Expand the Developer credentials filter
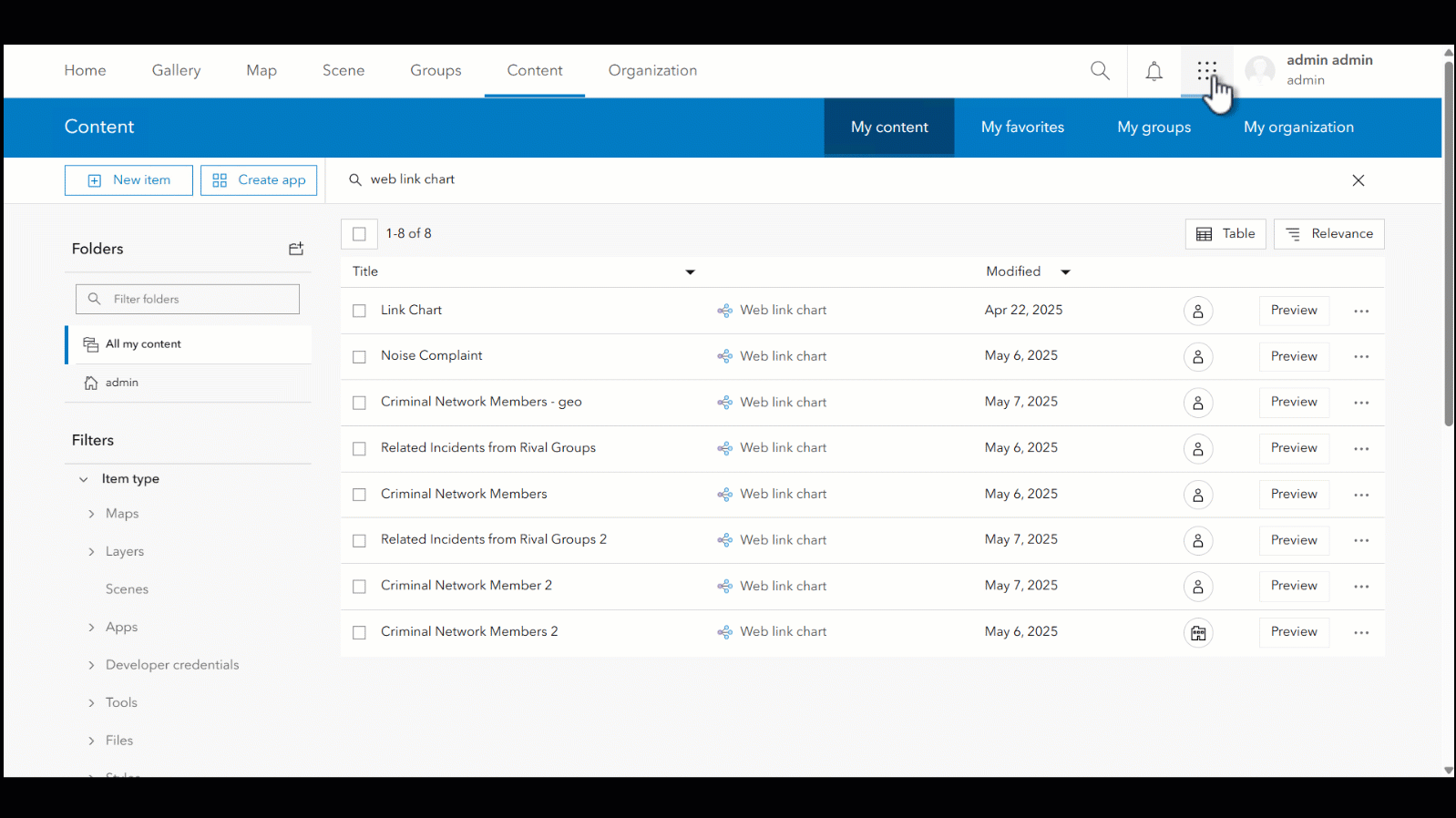The width and height of the screenshot is (1456, 818). pyautogui.click(x=91, y=665)
